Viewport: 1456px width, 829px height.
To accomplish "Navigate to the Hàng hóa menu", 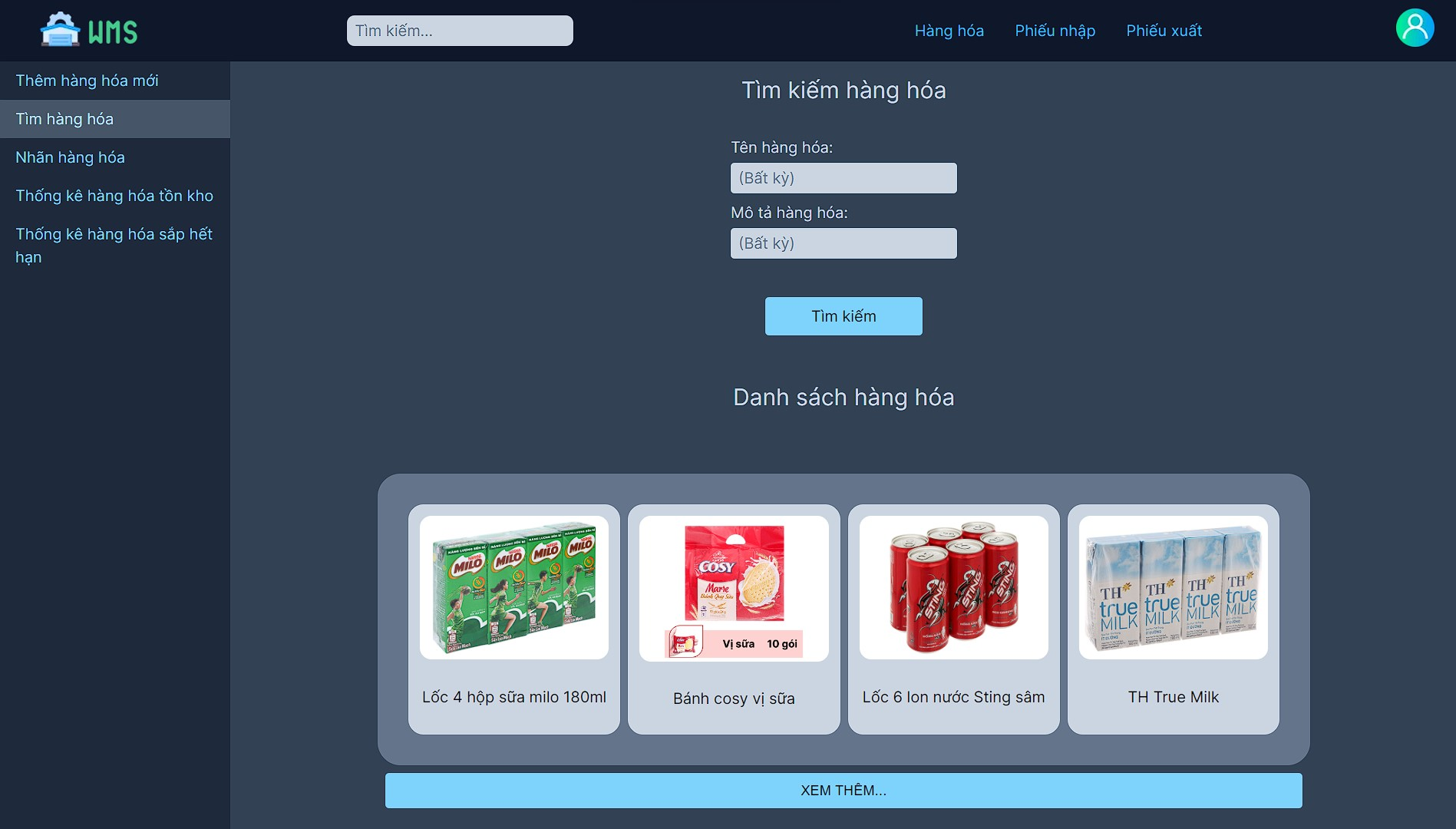I will (949, 31).
